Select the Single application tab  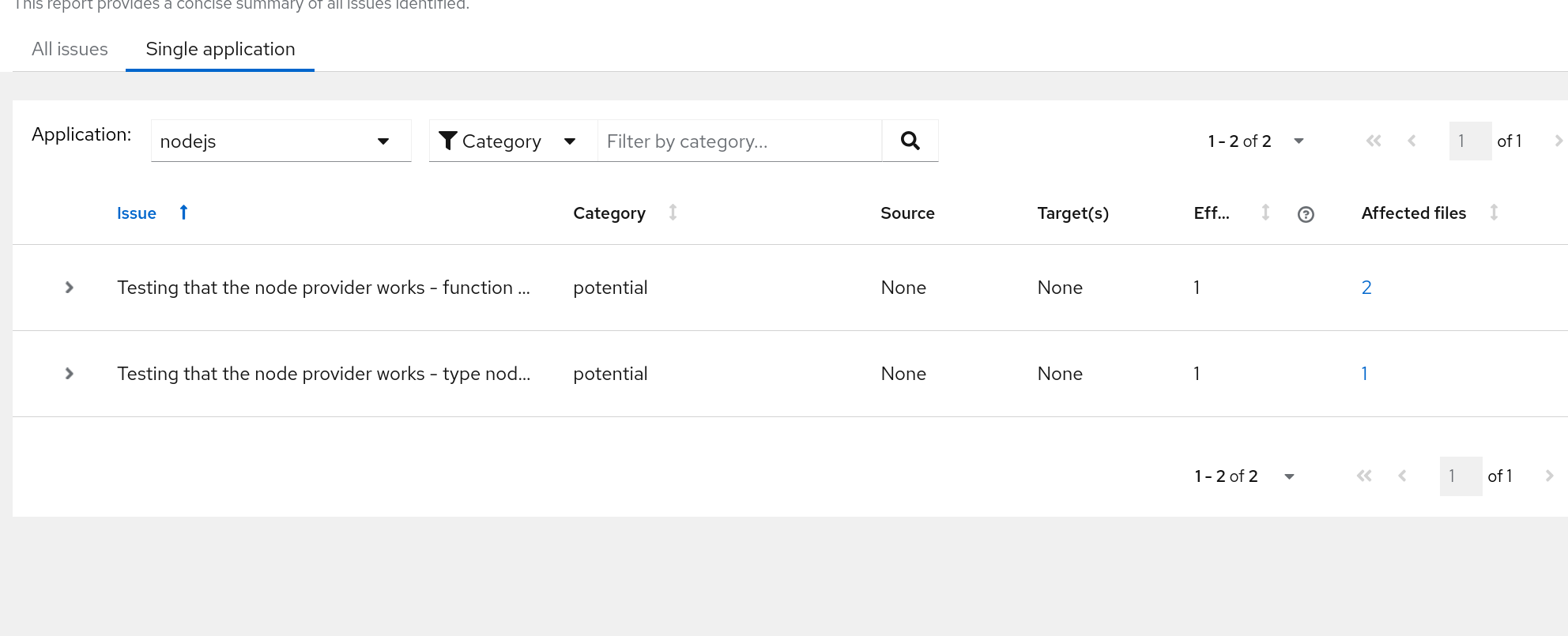[220, 49]
